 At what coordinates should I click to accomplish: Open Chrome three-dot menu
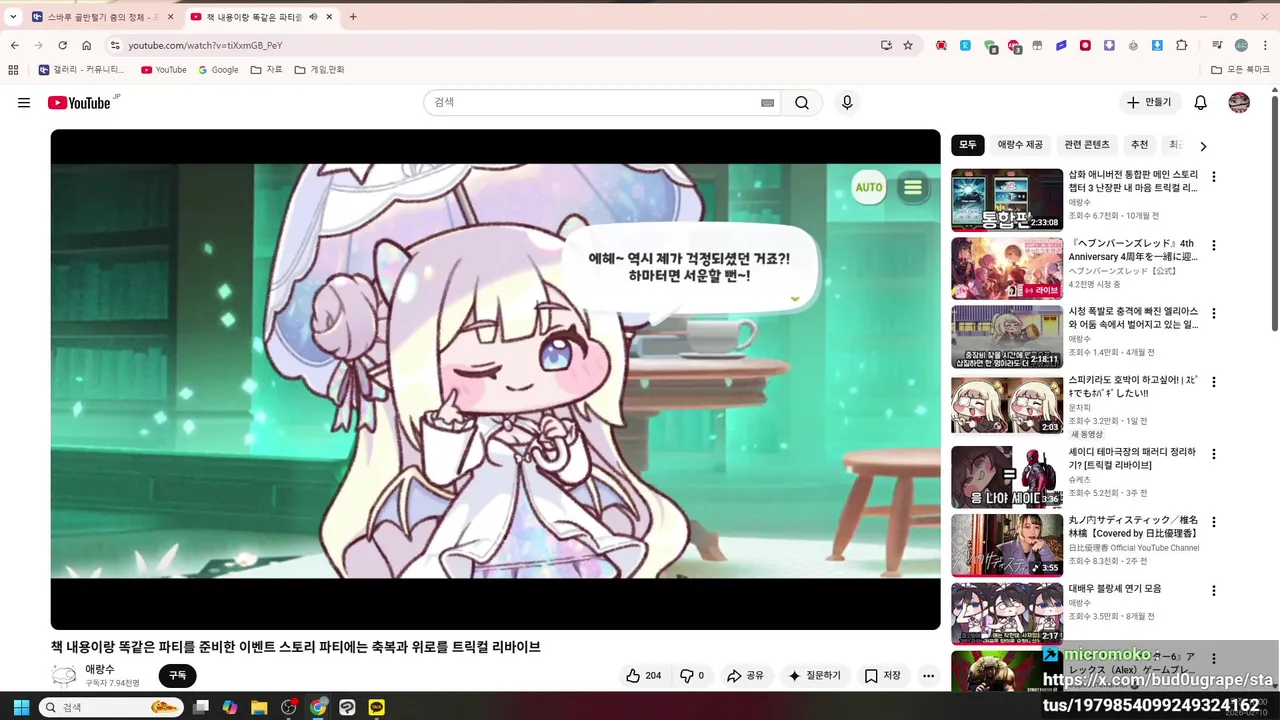1265,45
